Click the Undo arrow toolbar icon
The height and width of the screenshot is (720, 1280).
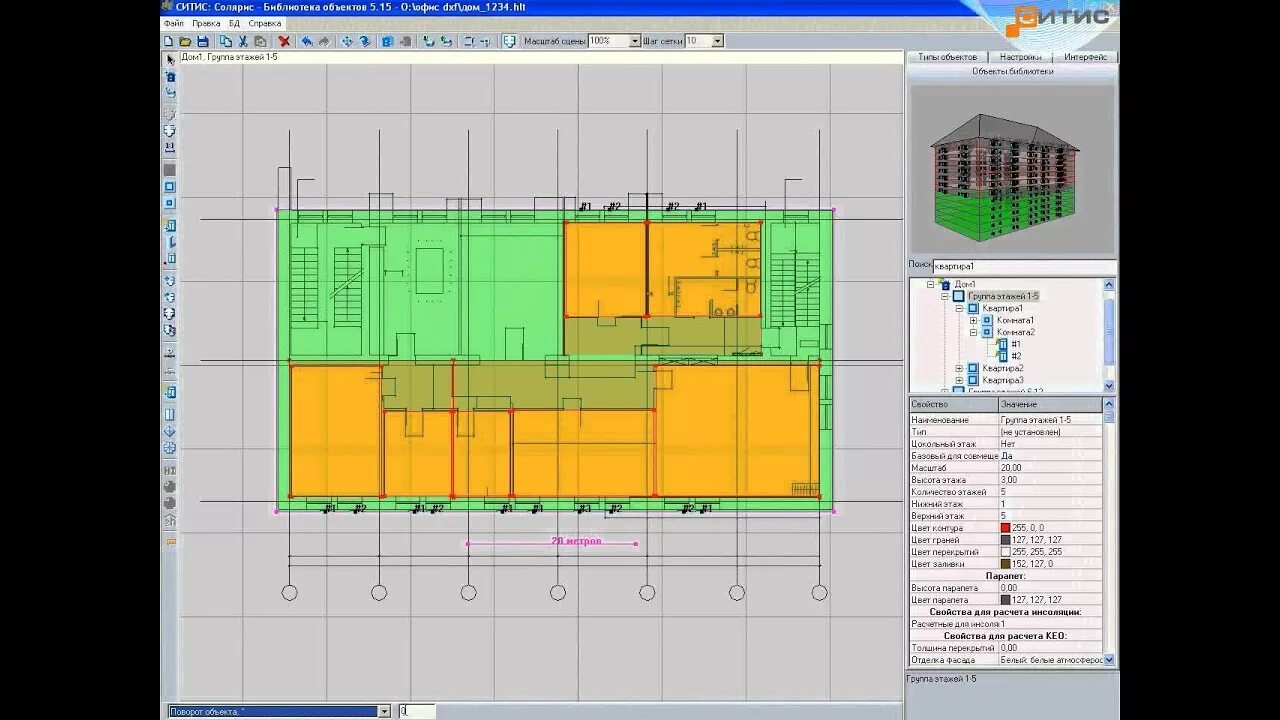307,41
